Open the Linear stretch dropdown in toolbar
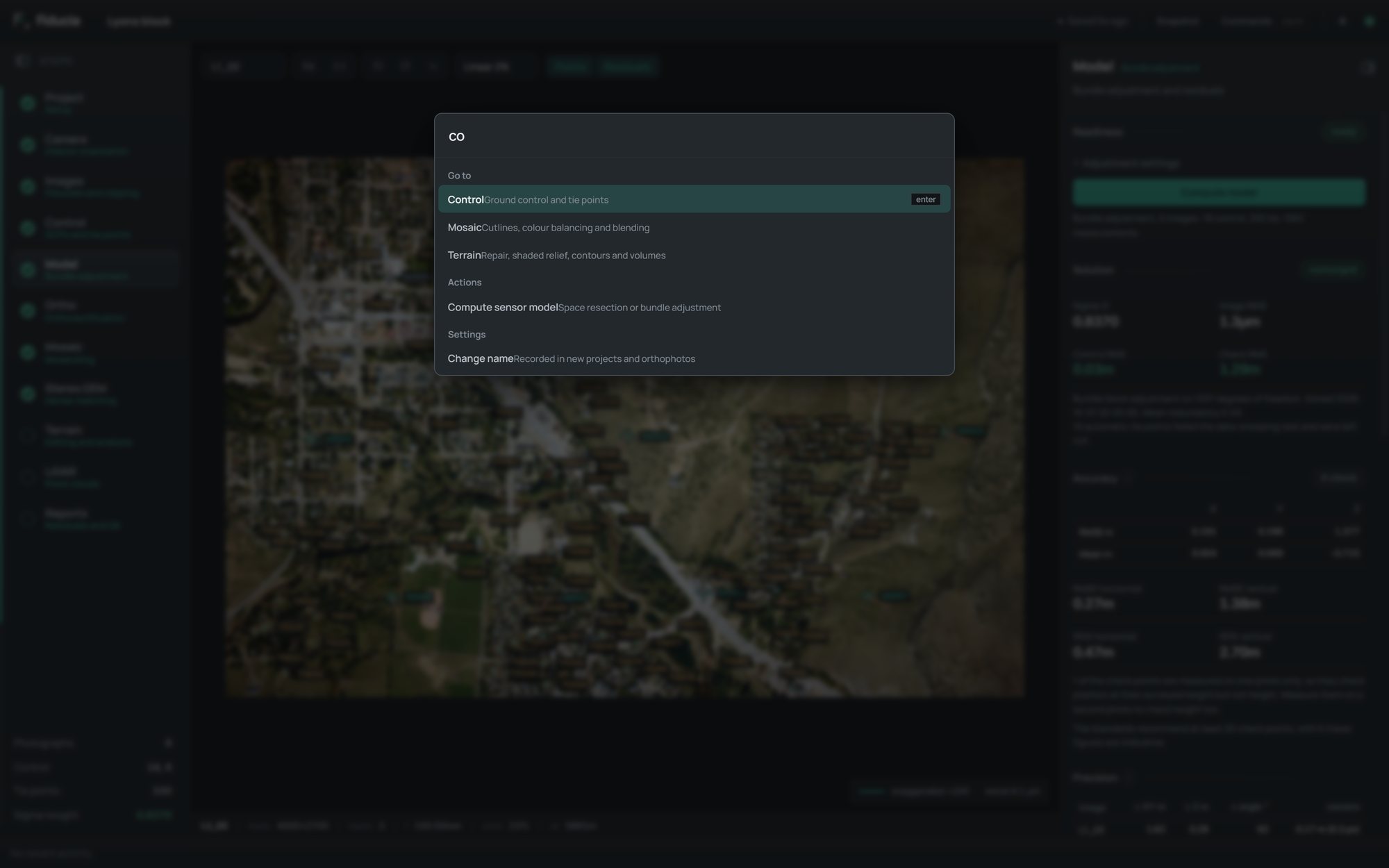 pyautogui.click(x=494, y=67)
